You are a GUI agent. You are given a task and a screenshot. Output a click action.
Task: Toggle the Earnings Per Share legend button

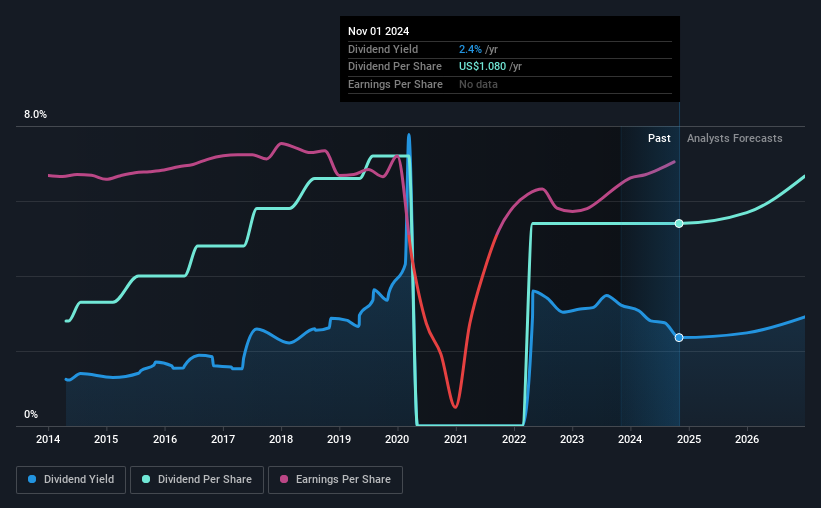click(335, 480)
